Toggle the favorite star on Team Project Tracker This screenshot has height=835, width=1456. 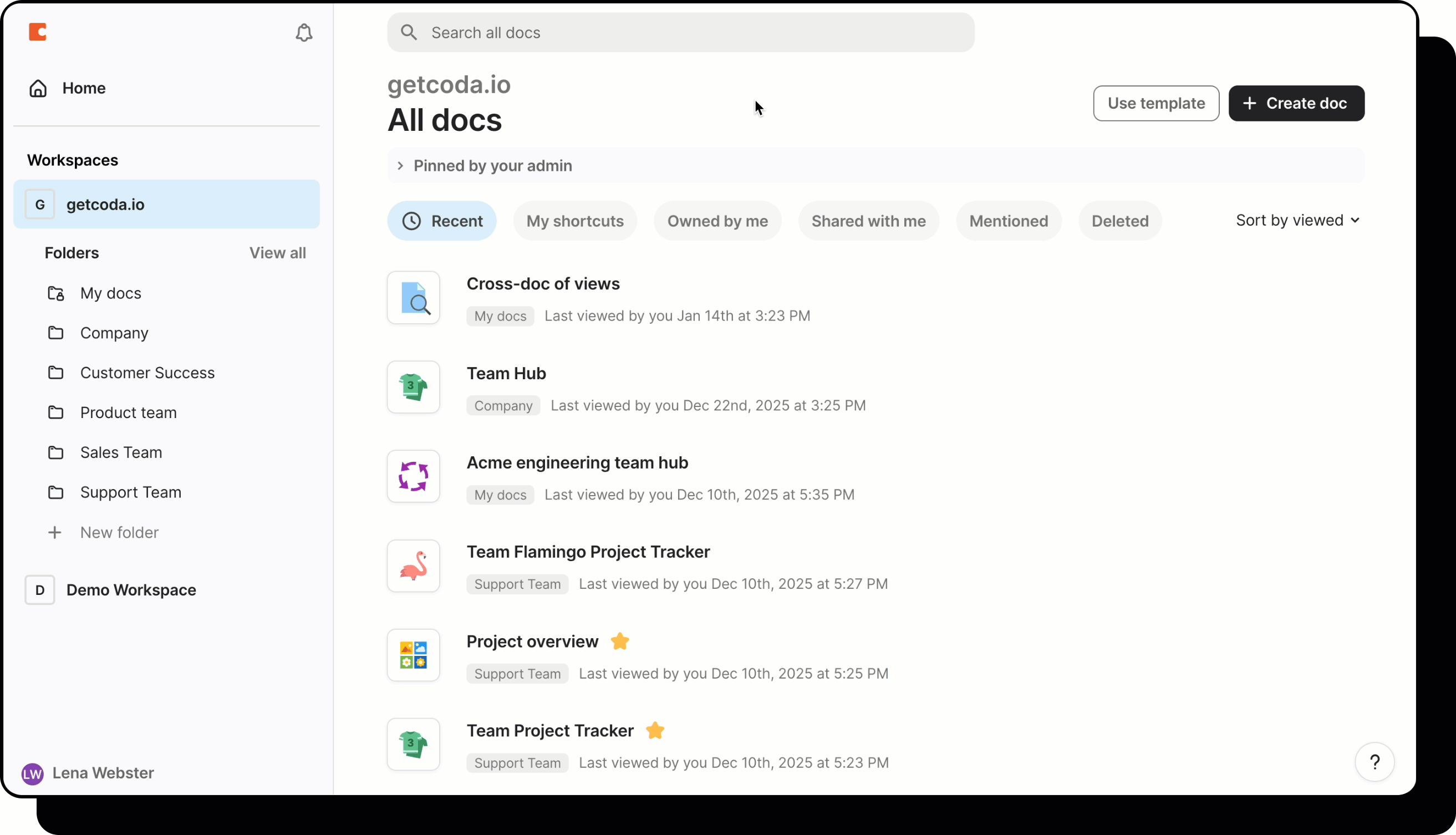pyautogui.click(x=655, y=731)
